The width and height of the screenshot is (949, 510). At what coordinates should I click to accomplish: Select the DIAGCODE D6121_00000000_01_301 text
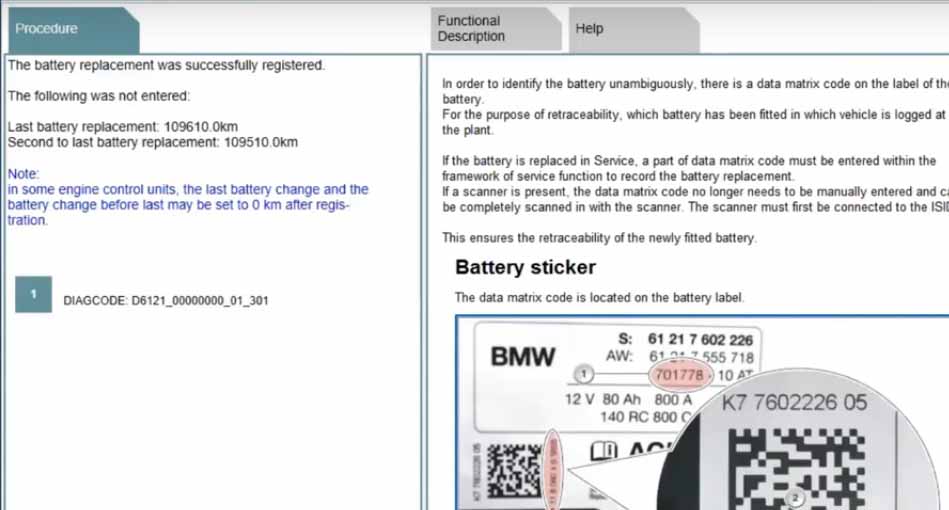[166, 301]
